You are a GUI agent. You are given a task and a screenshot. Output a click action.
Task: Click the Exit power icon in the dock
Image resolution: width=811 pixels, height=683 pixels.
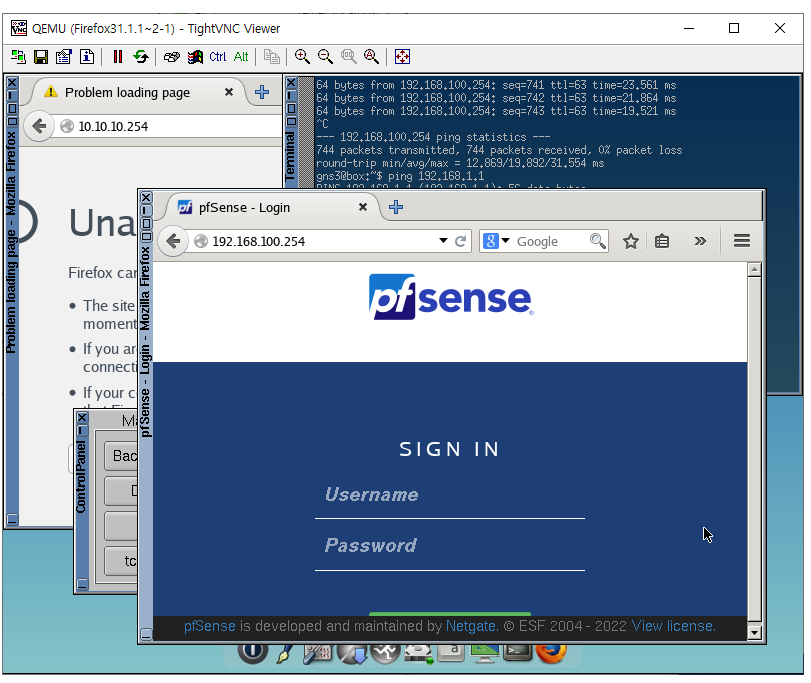point(252,651)
